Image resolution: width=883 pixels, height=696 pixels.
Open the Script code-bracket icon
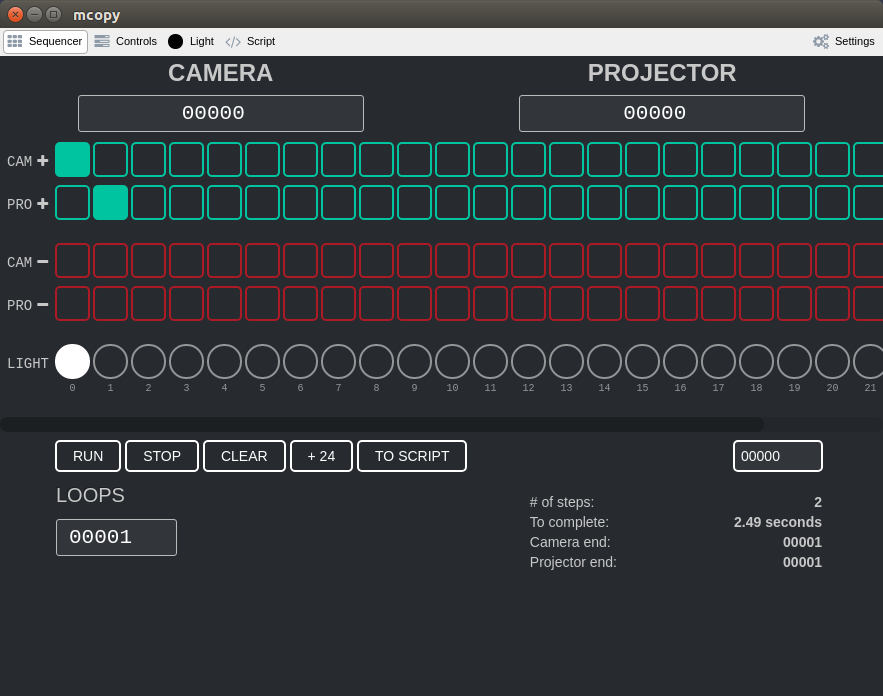point(233,42)
